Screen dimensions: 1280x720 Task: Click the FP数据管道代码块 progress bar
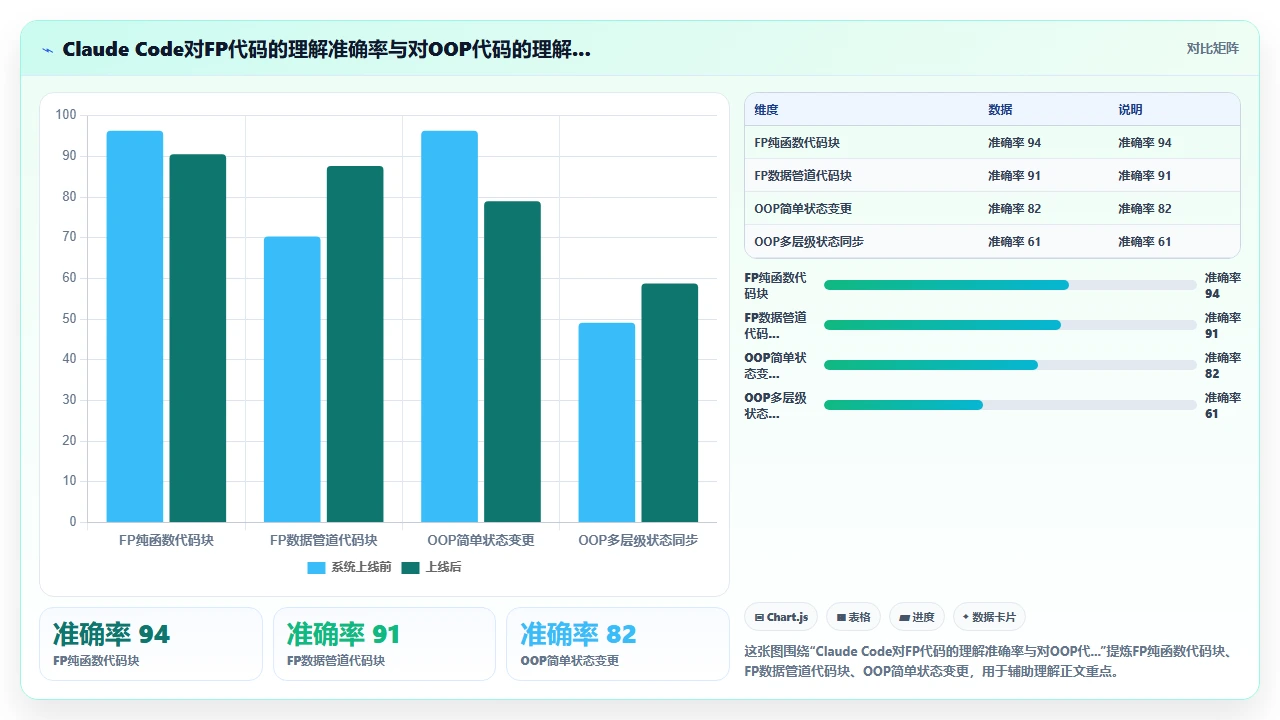coord(1010,325)
